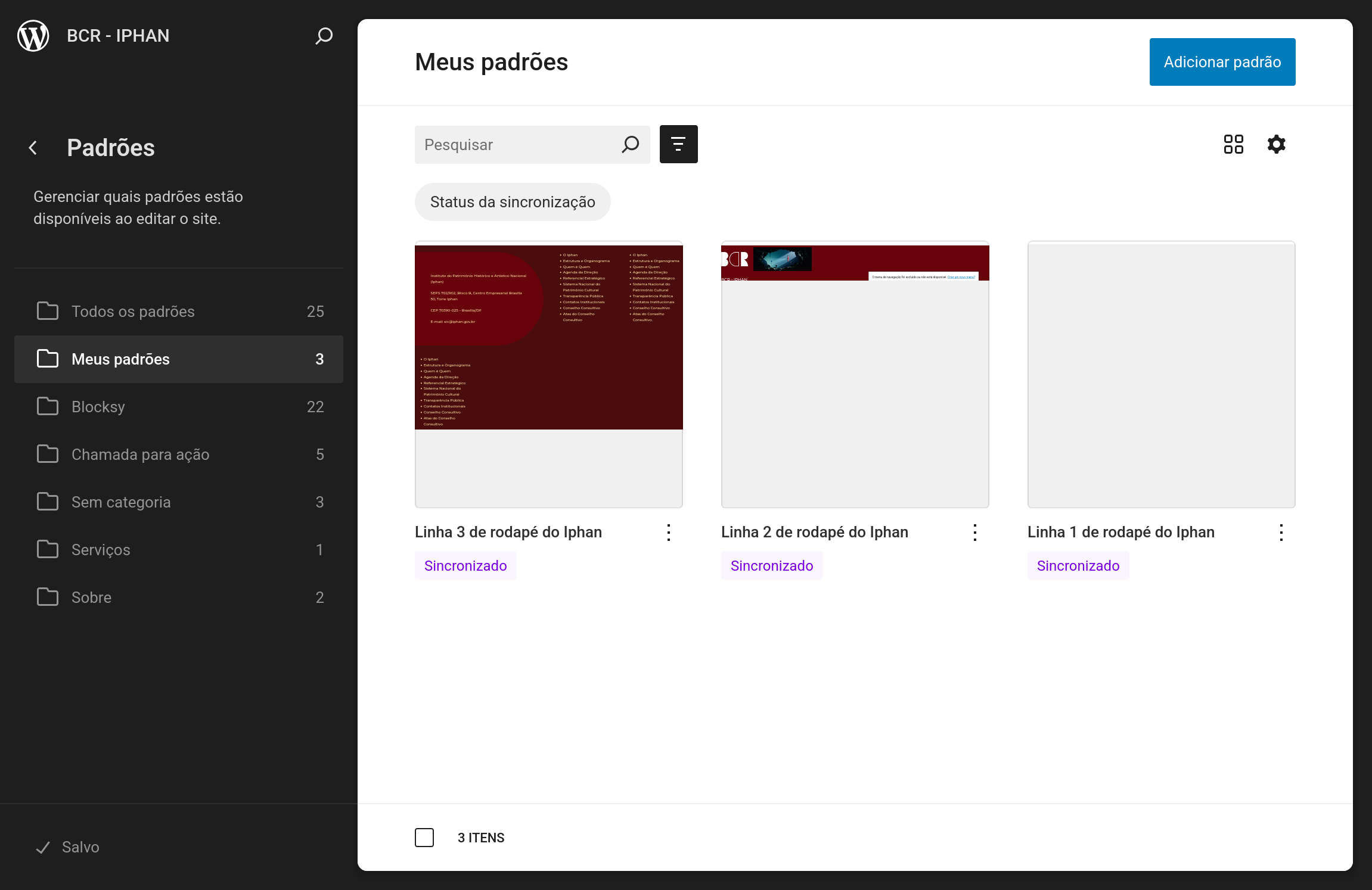Click folder icon of Todos os padrões

[x=48, y=311]
